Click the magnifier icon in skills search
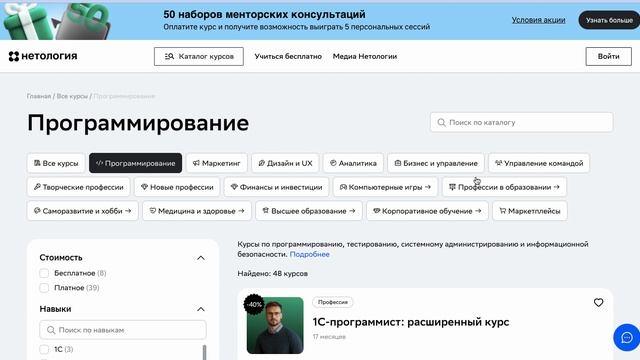 [x=51, y=330]
